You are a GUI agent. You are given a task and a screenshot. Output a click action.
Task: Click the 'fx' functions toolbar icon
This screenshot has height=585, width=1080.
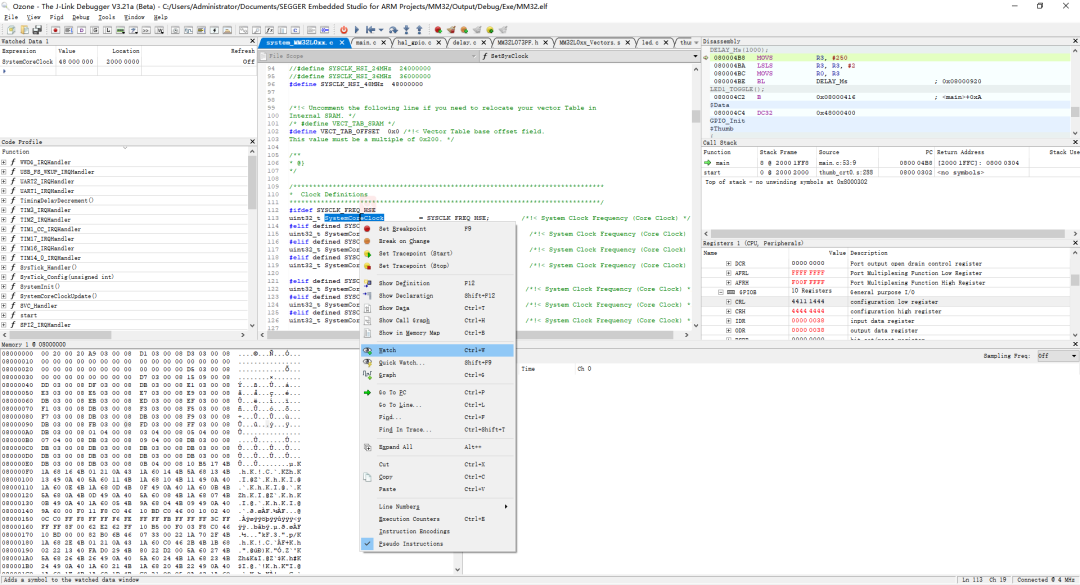pos(269,30)
